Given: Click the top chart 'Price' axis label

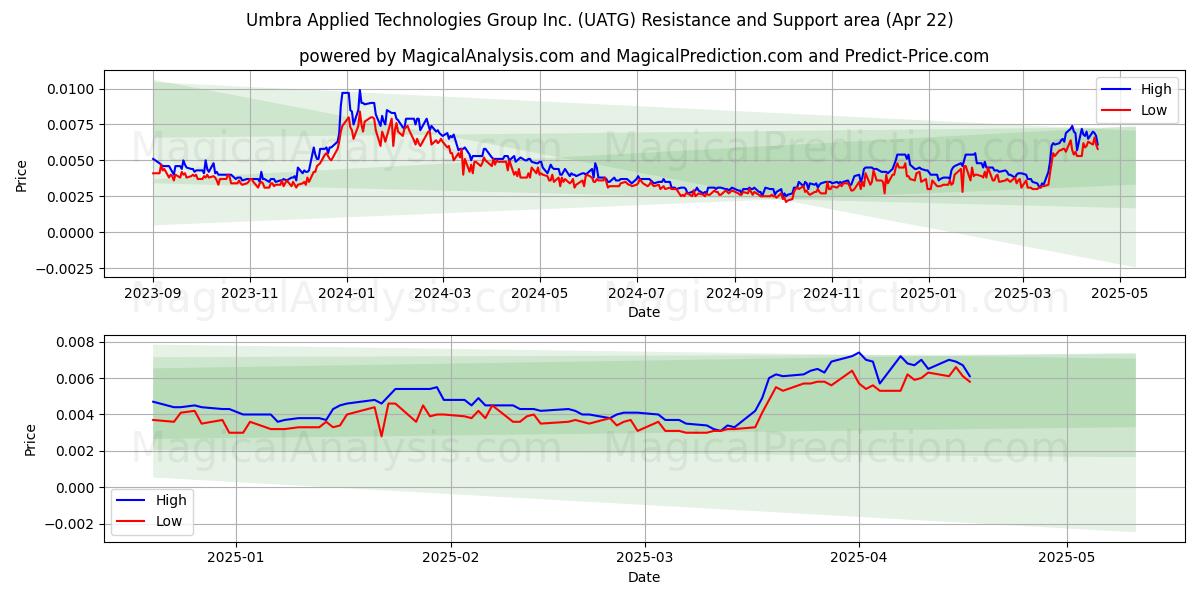Looking at the screenshot, I should point(22,175).
